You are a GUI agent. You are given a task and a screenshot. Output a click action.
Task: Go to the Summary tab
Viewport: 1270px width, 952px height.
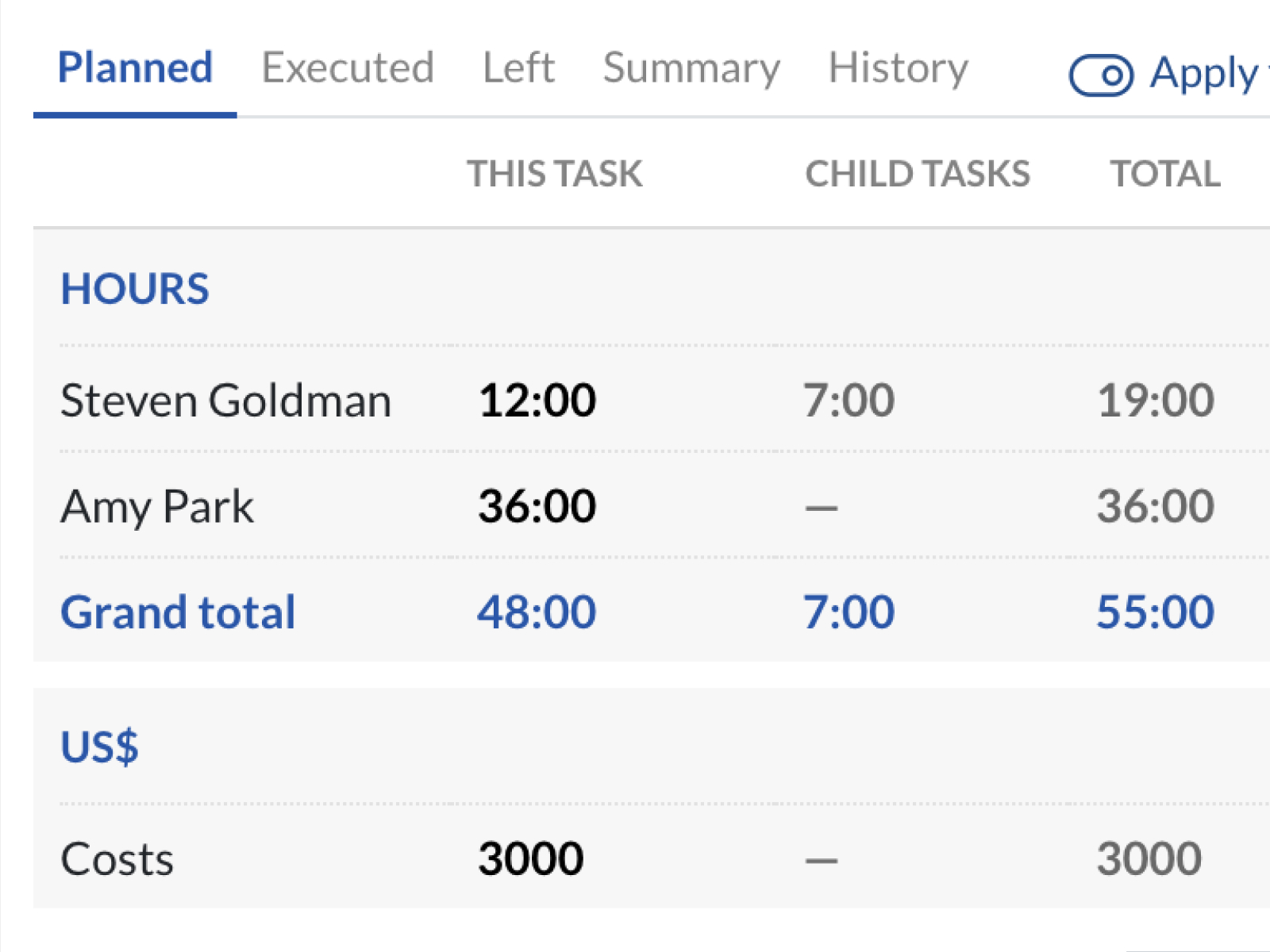pyautogui.click(x=691, y=68)
